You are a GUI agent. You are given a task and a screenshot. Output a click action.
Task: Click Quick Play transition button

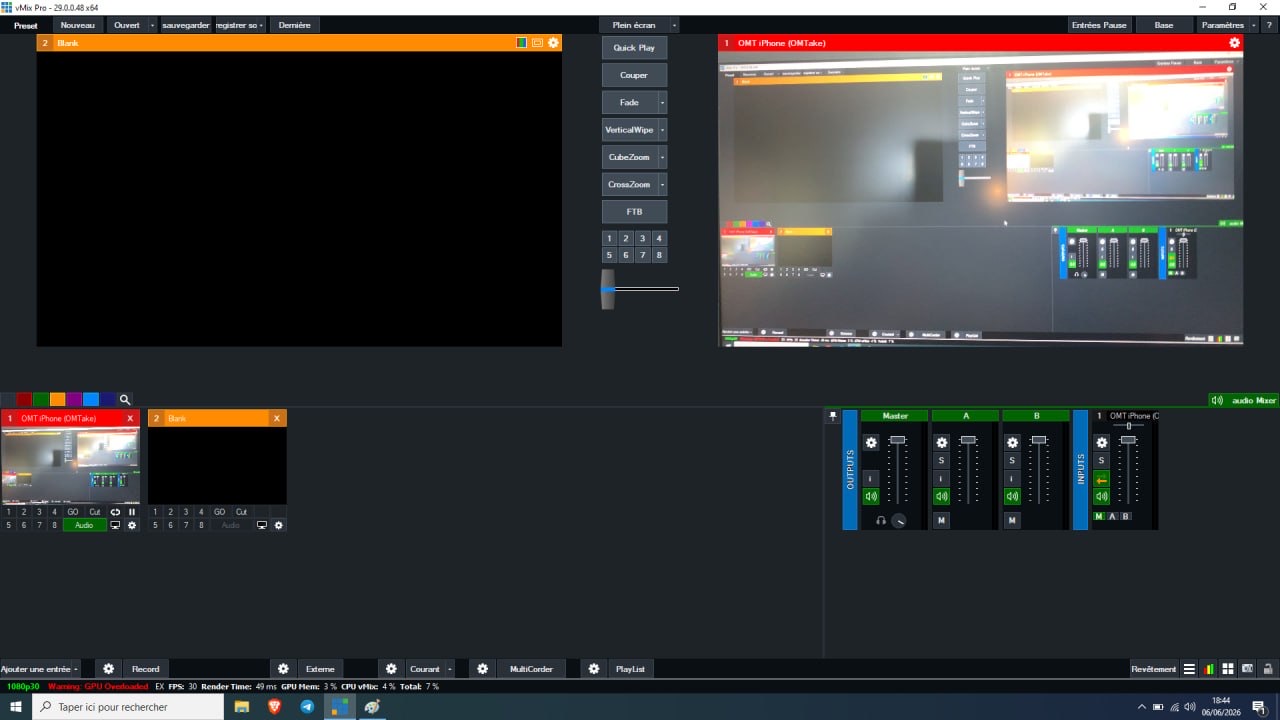[x=634, y=48]
